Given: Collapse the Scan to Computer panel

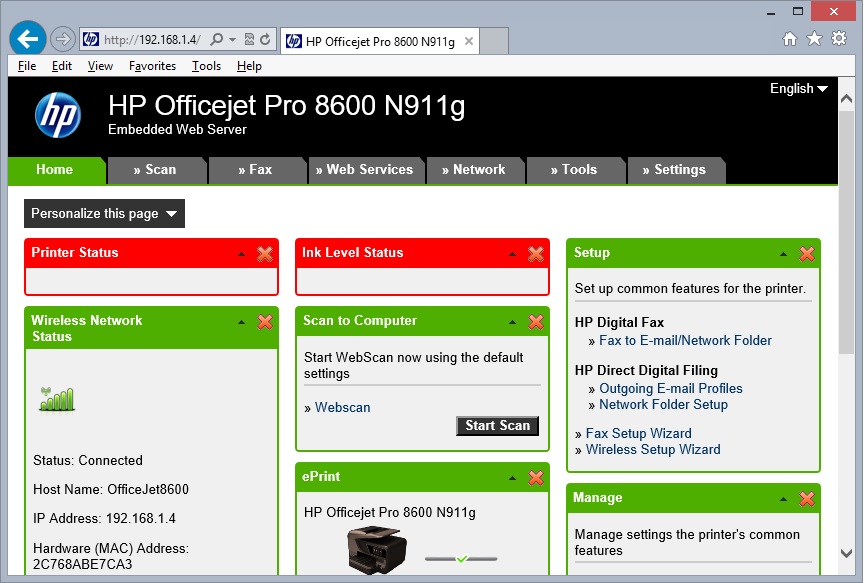Looking at the screenshot, I should coord(512,322).
